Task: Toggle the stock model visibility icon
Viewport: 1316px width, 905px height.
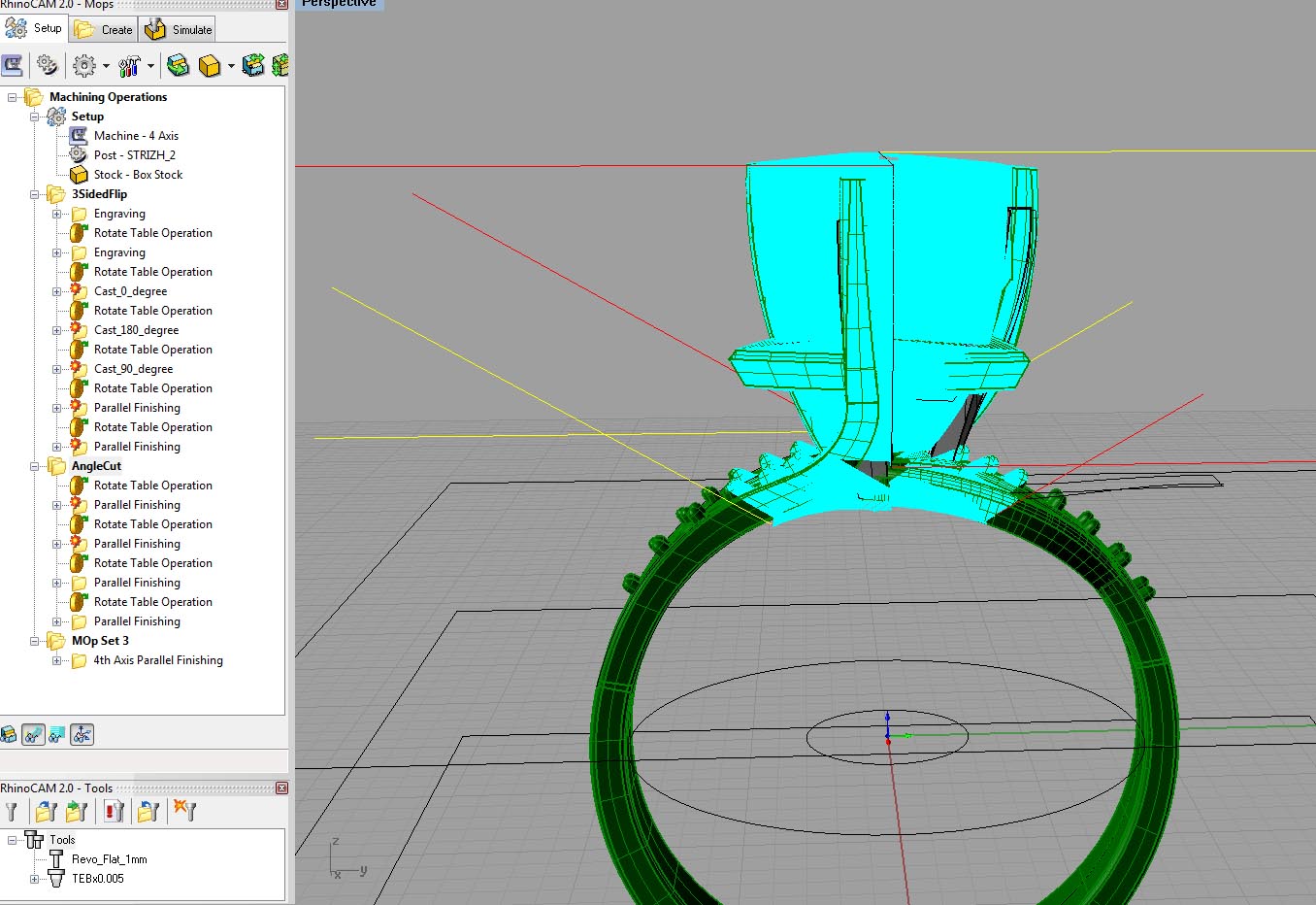Action: 9,734
